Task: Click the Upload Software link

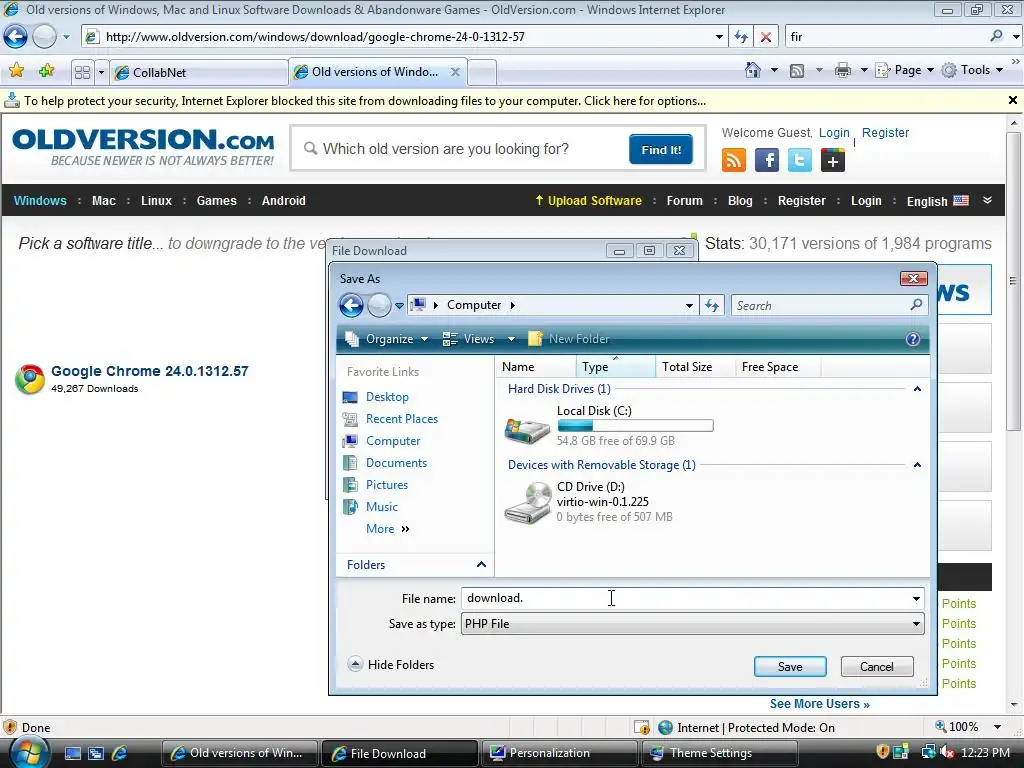Action: (x=588, y=200)
